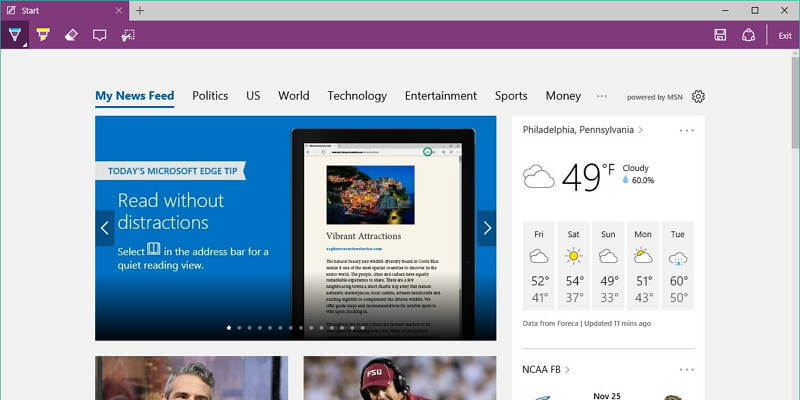Image resolution: width=800 pixels, height=400 pixels.
Task: Expand more news categories ellipsis
Action: 602,96
